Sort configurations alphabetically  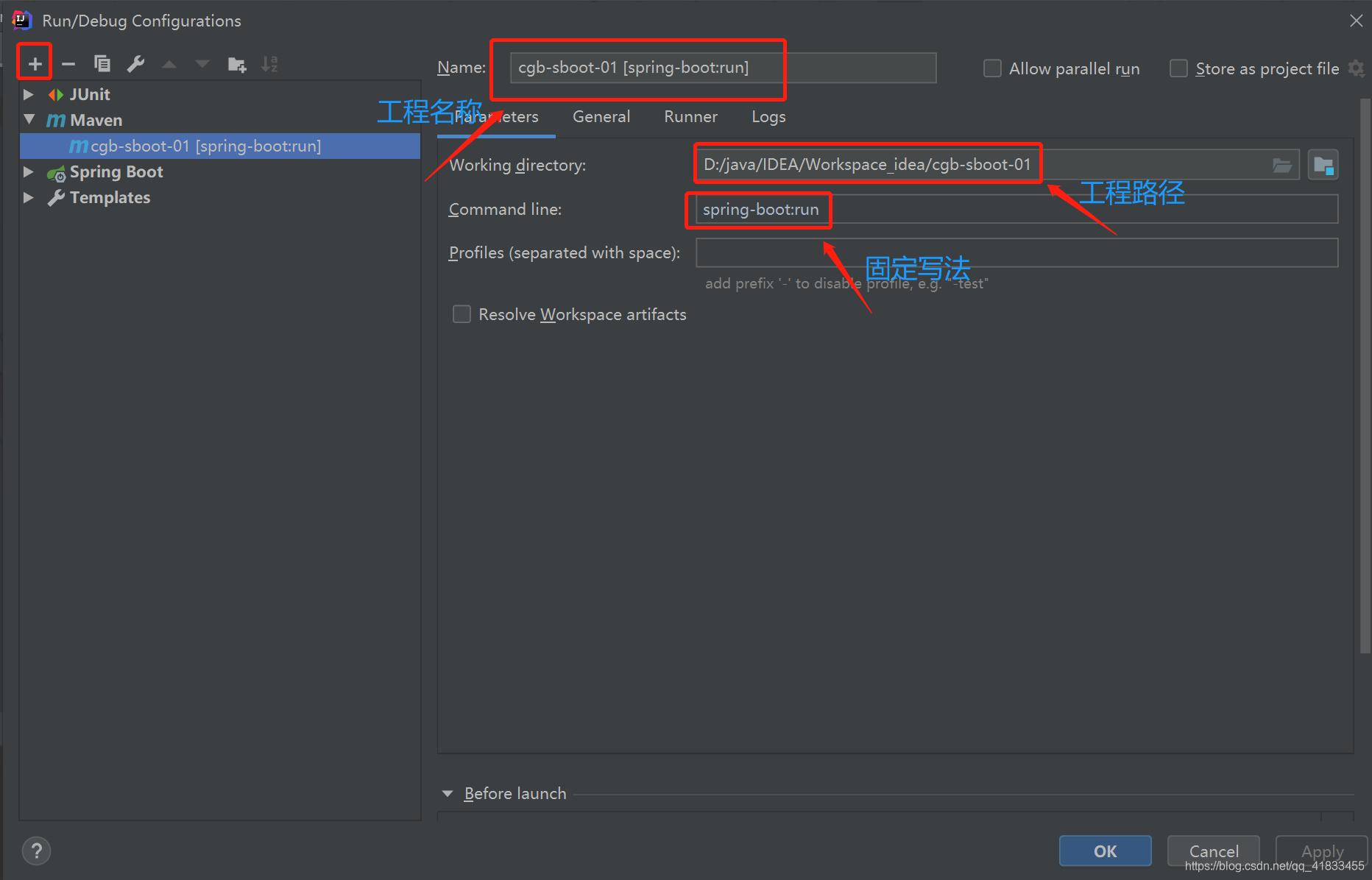[269, 65]
